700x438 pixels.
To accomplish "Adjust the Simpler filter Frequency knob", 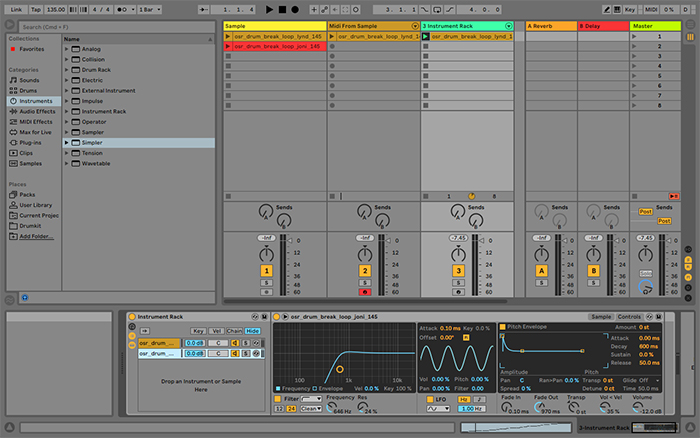I will [x=331, y=407].
